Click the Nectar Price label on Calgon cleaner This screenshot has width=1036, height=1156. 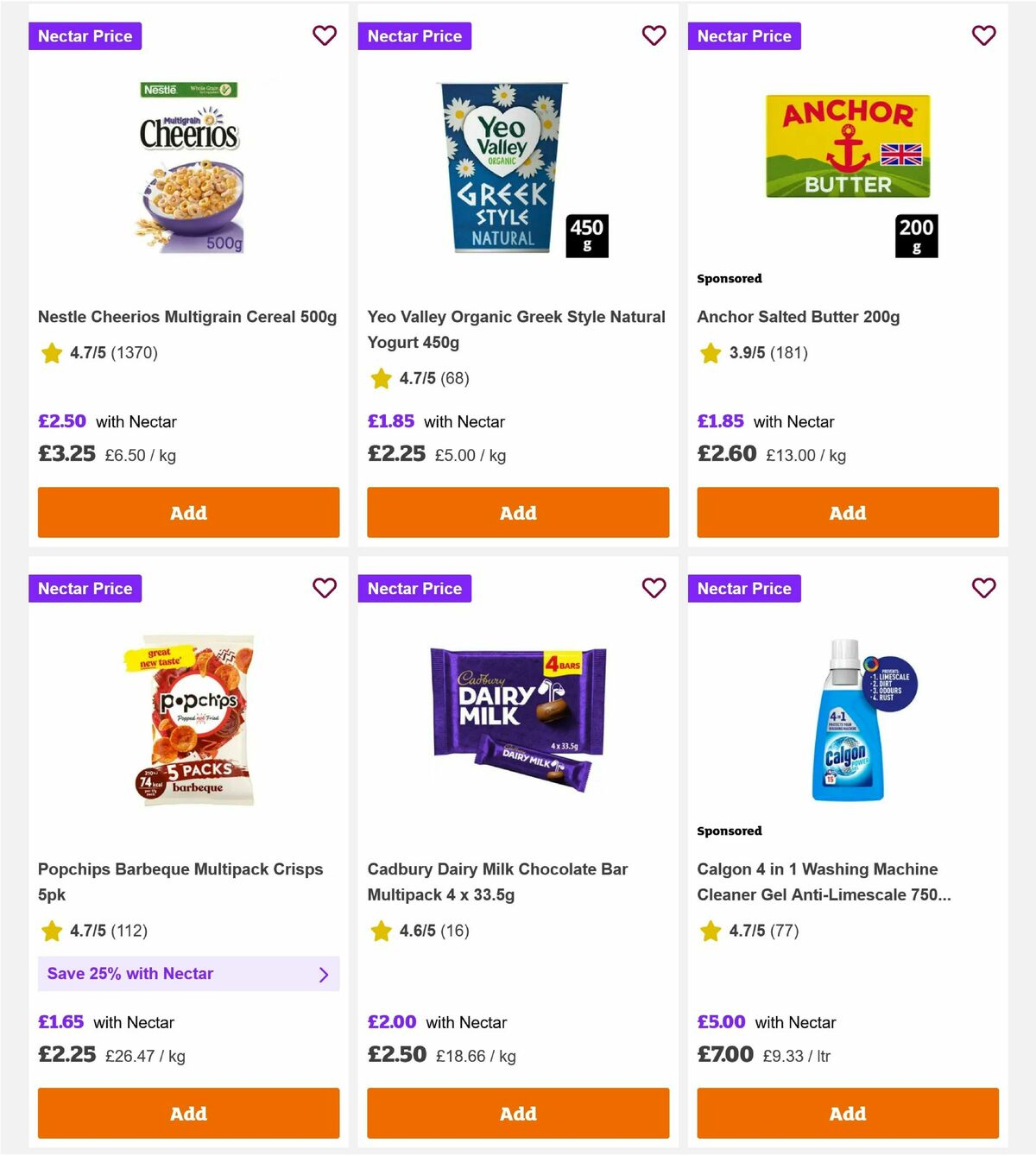(x=744, y=588)
